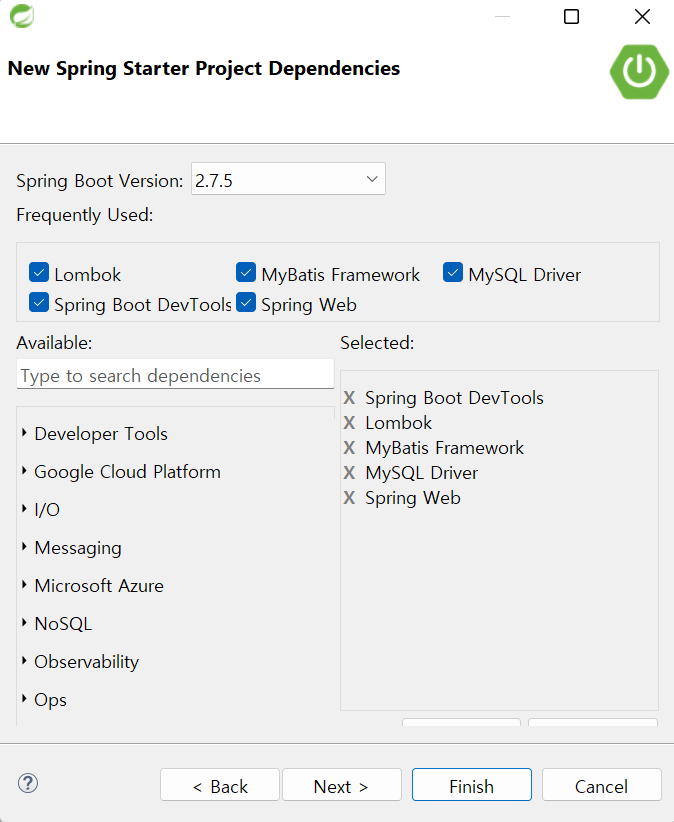The height and width of the screenshot is (822, 674).
Task: Expand the Microsoft Azure category
Action: click(98, 585)
